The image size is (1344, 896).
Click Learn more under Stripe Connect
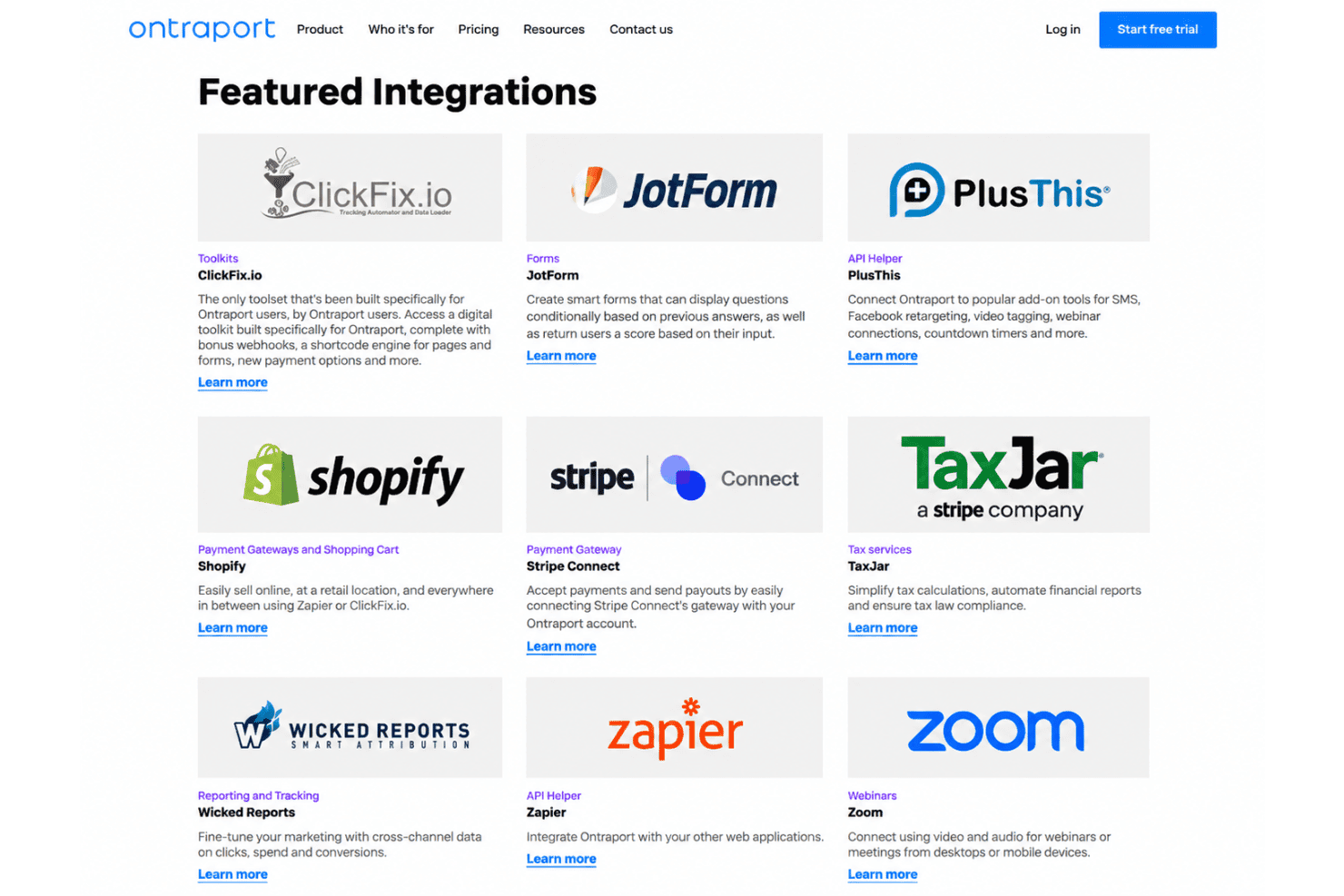point(561,646)
